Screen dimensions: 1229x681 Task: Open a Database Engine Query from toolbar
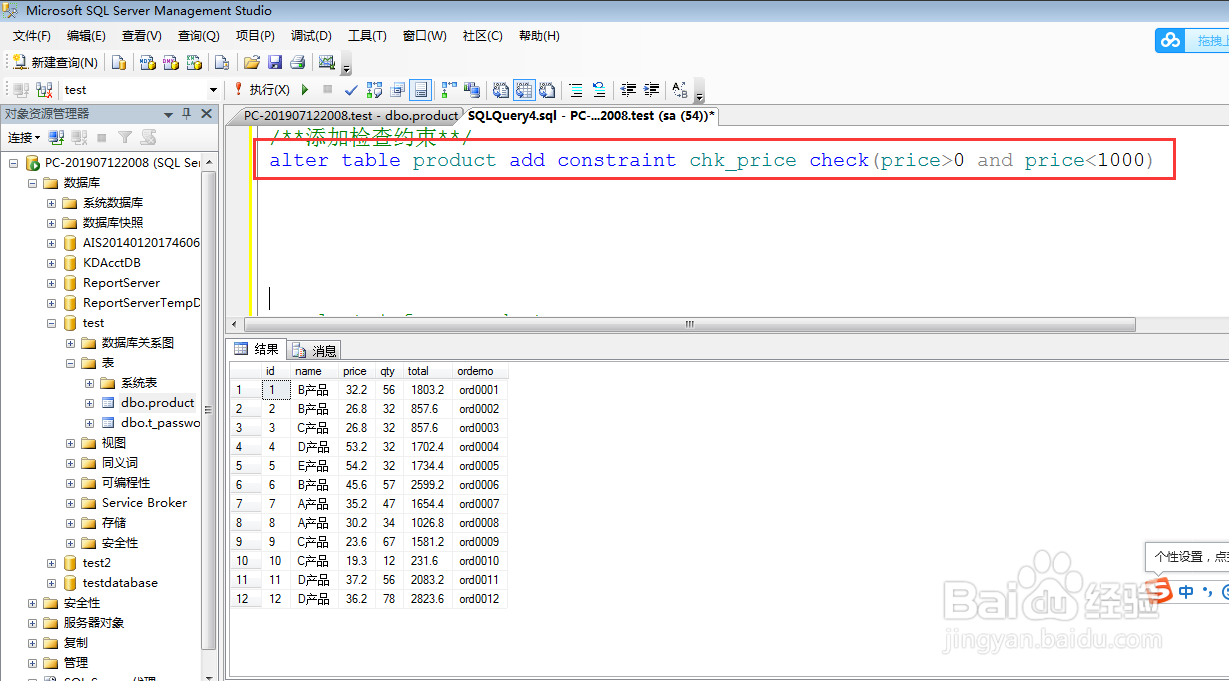[119, 62]
